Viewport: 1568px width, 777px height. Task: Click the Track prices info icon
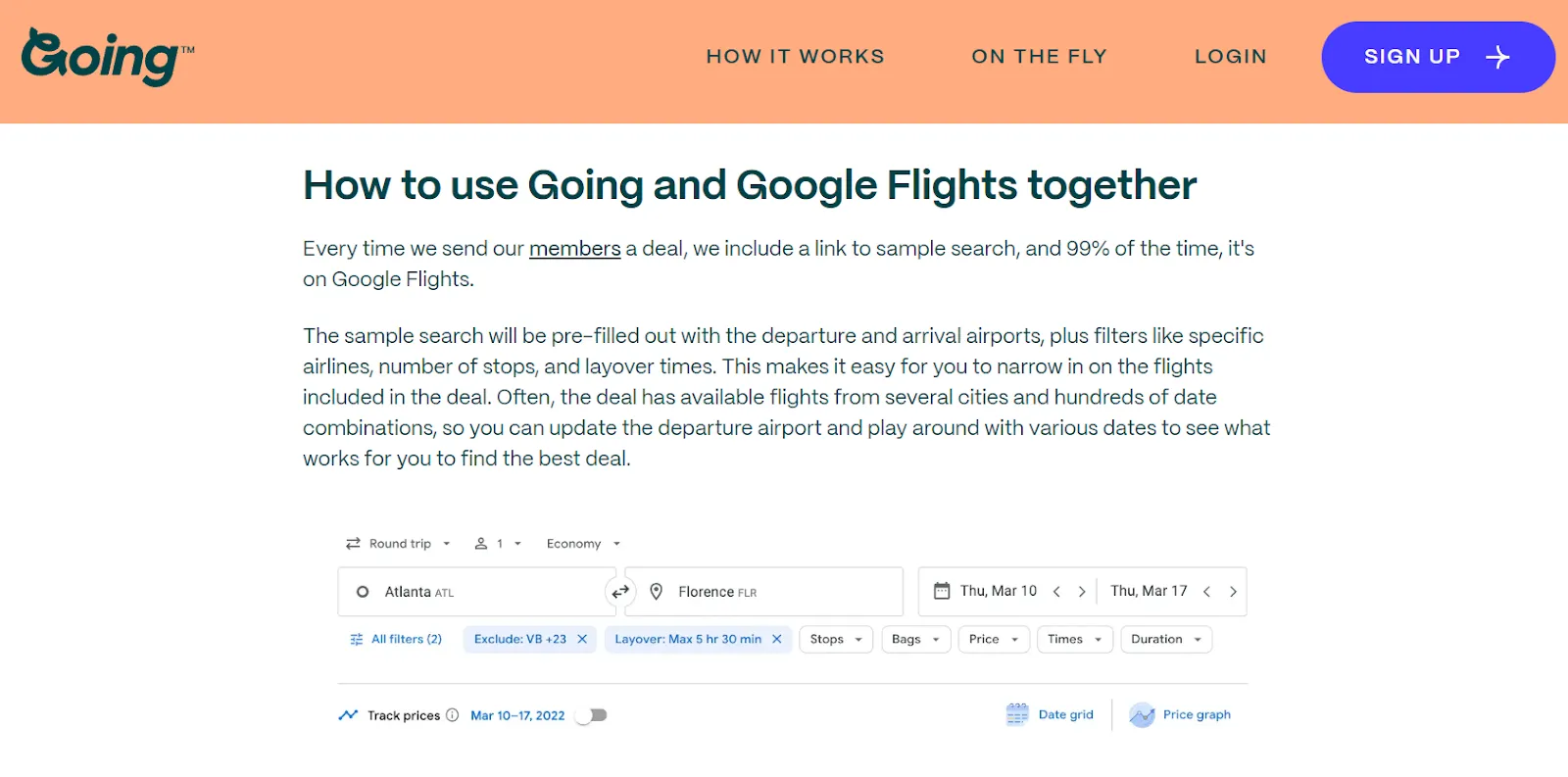tap(452, 715)
